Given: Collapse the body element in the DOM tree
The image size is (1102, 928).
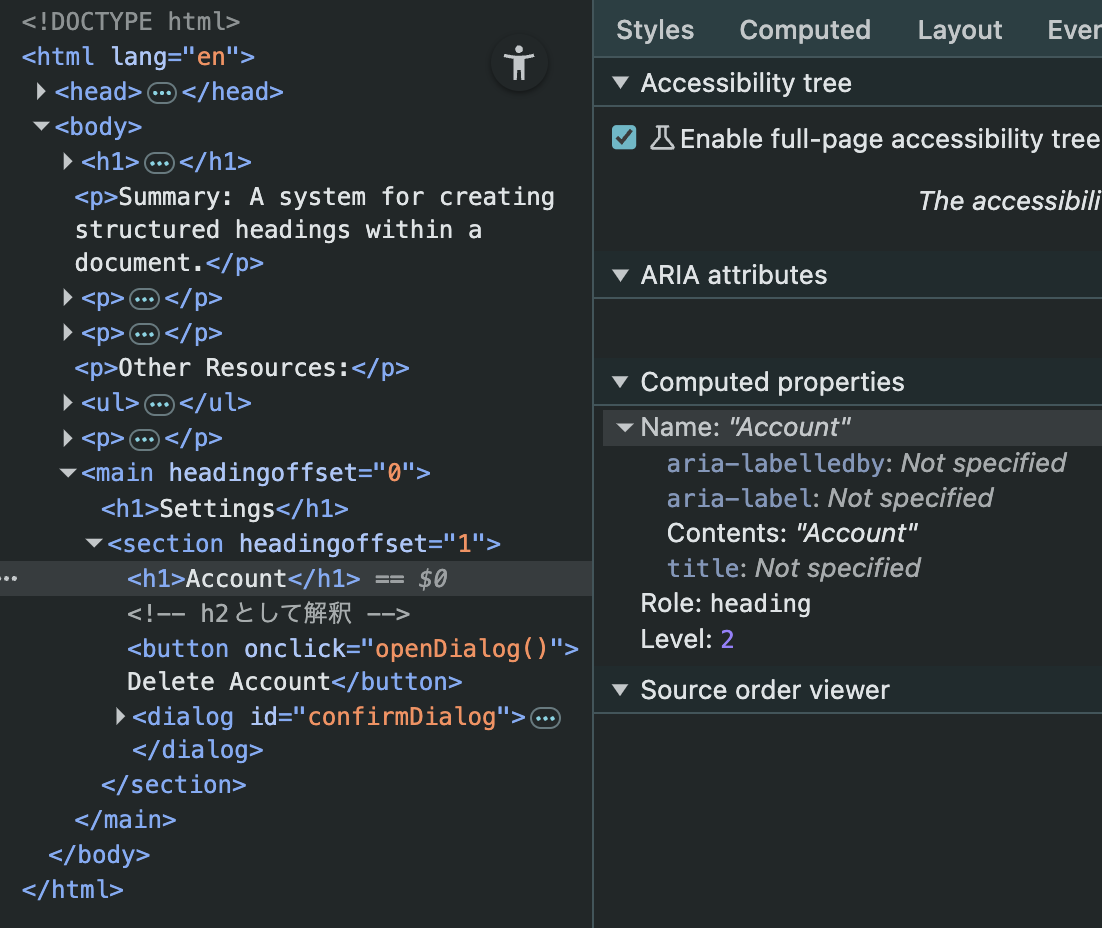Looking at the screenshot, I should point(41,126).
